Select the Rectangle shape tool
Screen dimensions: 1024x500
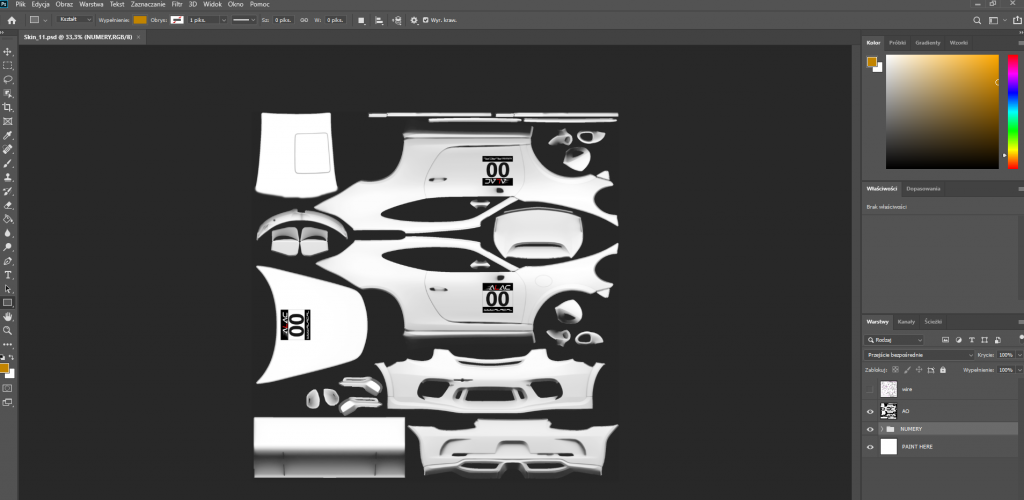8,303
